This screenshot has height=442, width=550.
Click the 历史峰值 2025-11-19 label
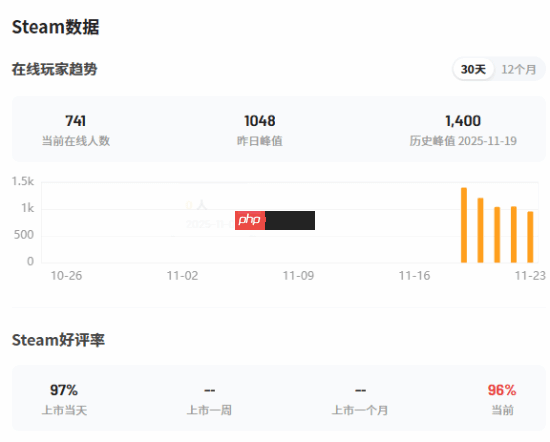coord(463,141)
